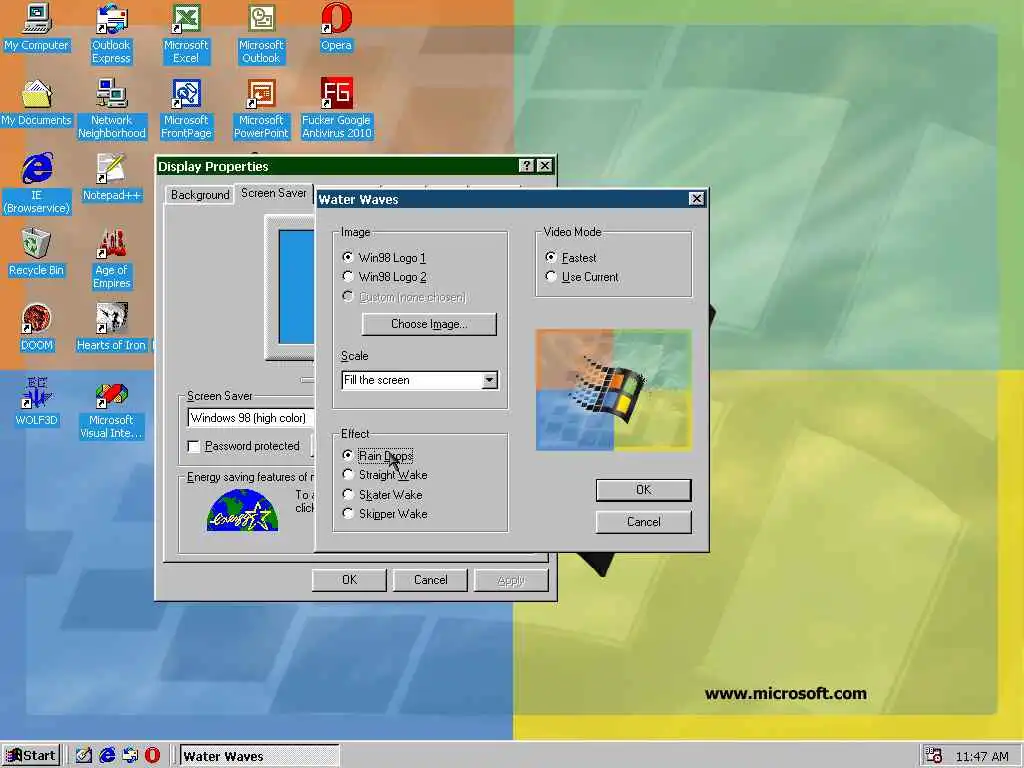Select the Hearts of Iron shortcut
The height and width of the screenshot is (768, 1024).
pyautogui.click(x=112, y=327)
